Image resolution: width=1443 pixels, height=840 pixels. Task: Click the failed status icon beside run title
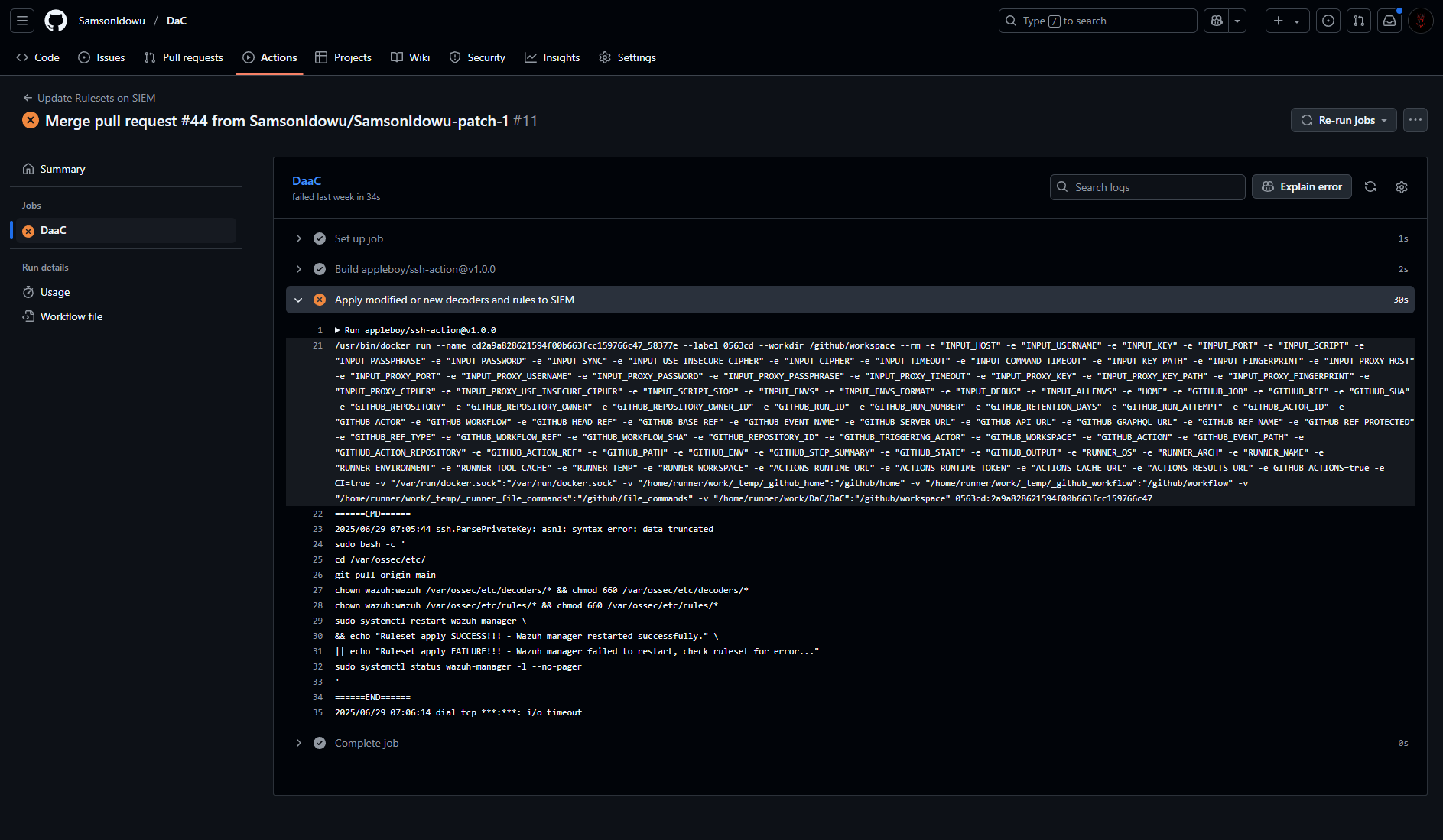coord(31,120)
